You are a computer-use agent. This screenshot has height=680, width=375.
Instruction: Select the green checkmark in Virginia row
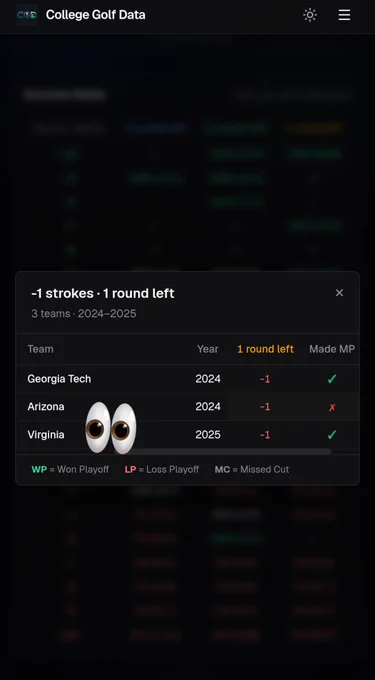click(x=332, y=435)
